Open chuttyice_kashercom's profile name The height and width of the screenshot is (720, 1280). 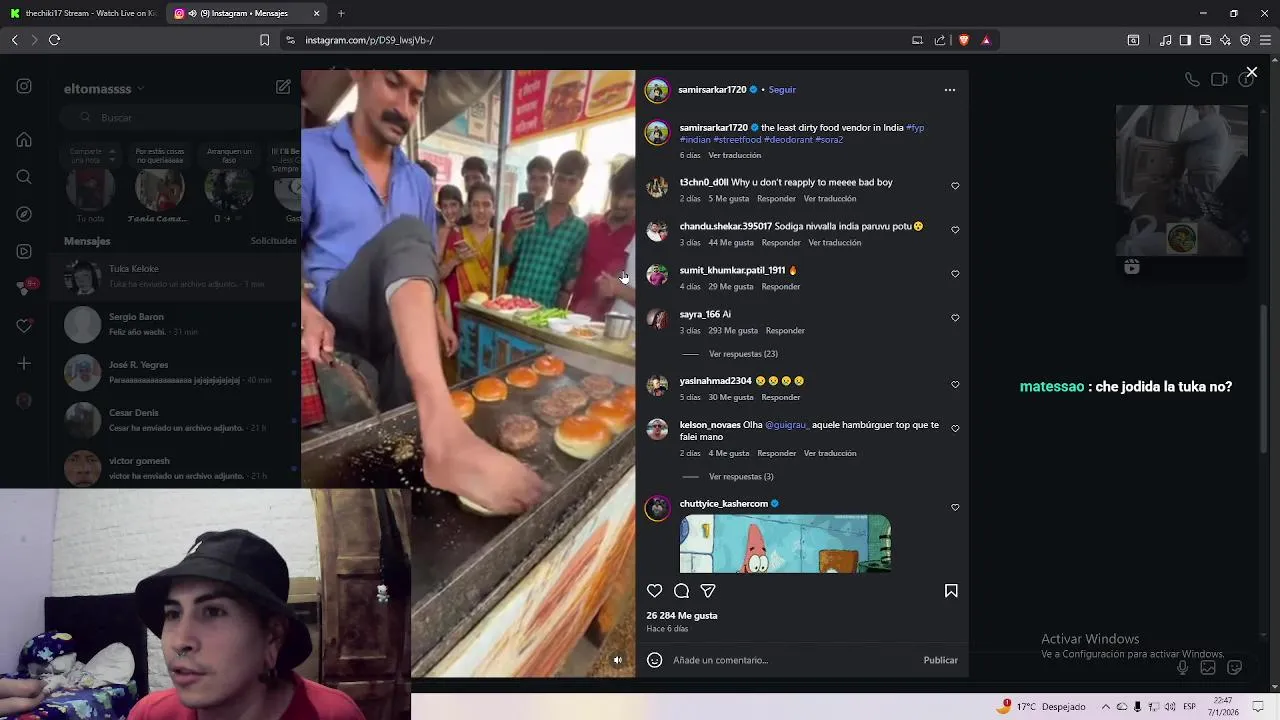pyautogui.click(x=724, y=504)
